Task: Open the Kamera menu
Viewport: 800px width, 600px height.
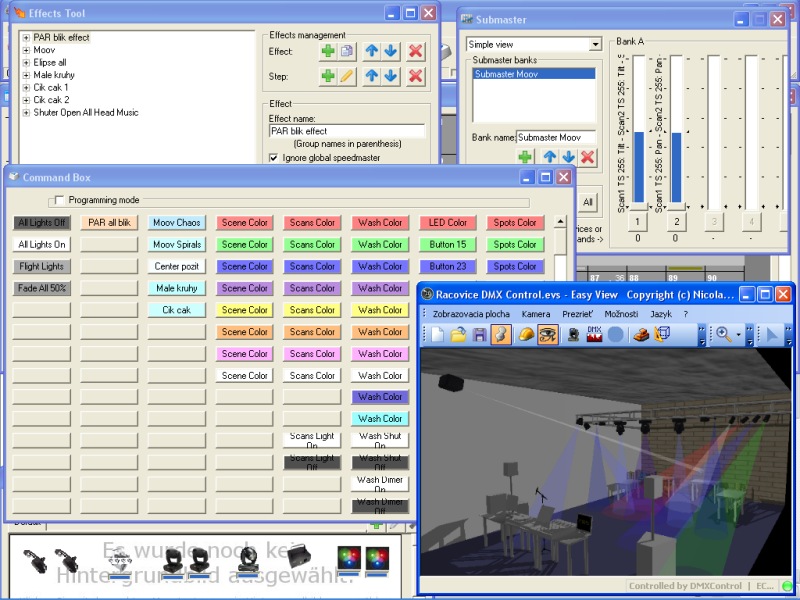Action: pyautogui.click(x=536, y=314)
